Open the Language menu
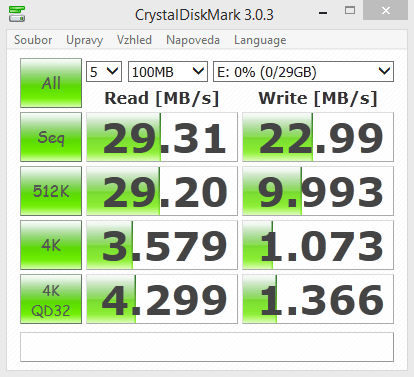Viewport: 414px width, 377px height. (260, 40)
